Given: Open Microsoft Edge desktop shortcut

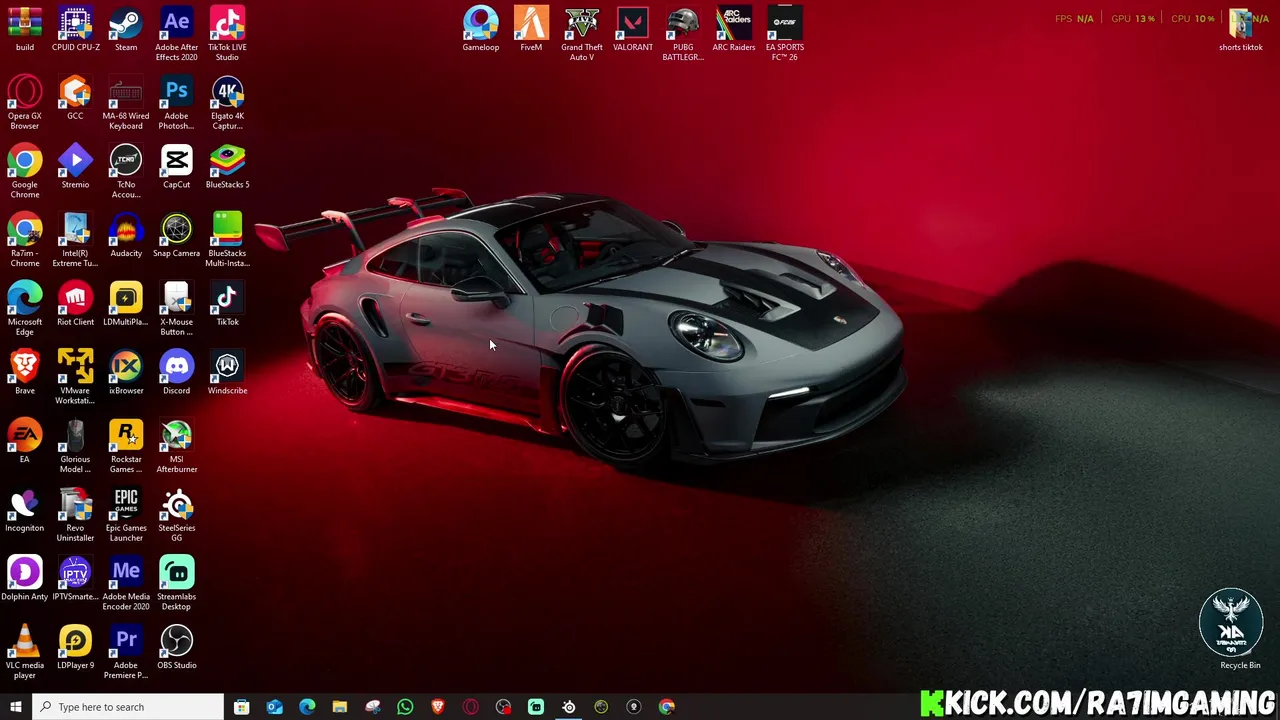Looking at the screenshot, I should point(24,308).
